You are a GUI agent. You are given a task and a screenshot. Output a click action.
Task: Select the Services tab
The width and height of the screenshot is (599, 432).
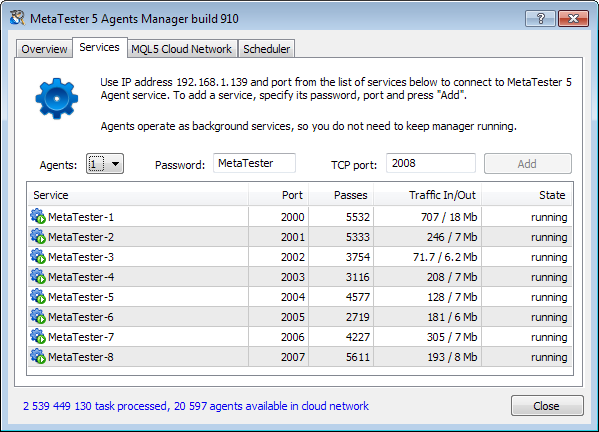click(99, 47)
